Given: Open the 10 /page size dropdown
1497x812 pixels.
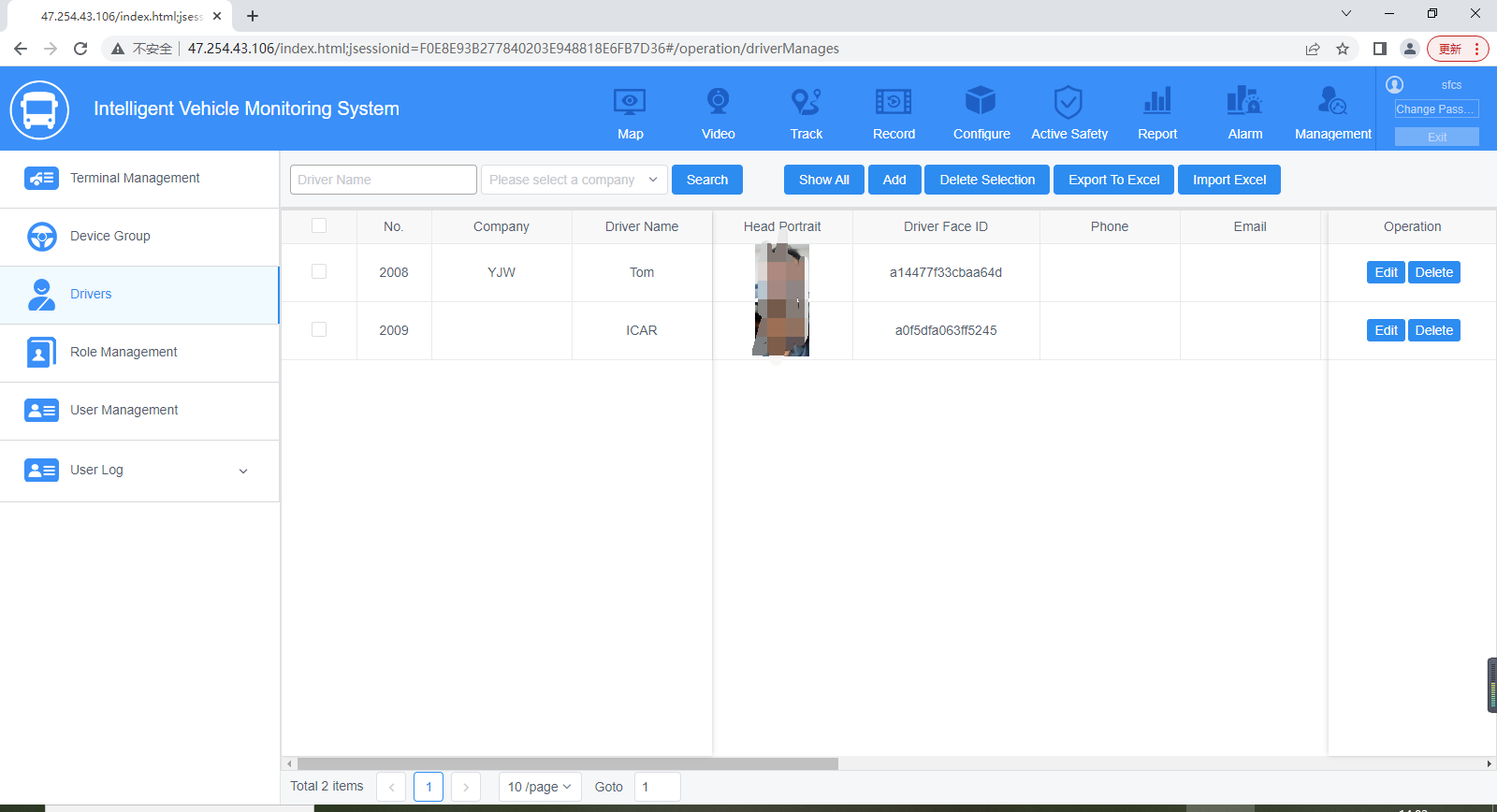Looking at the screenshot, I should click(x=540, y=787).
